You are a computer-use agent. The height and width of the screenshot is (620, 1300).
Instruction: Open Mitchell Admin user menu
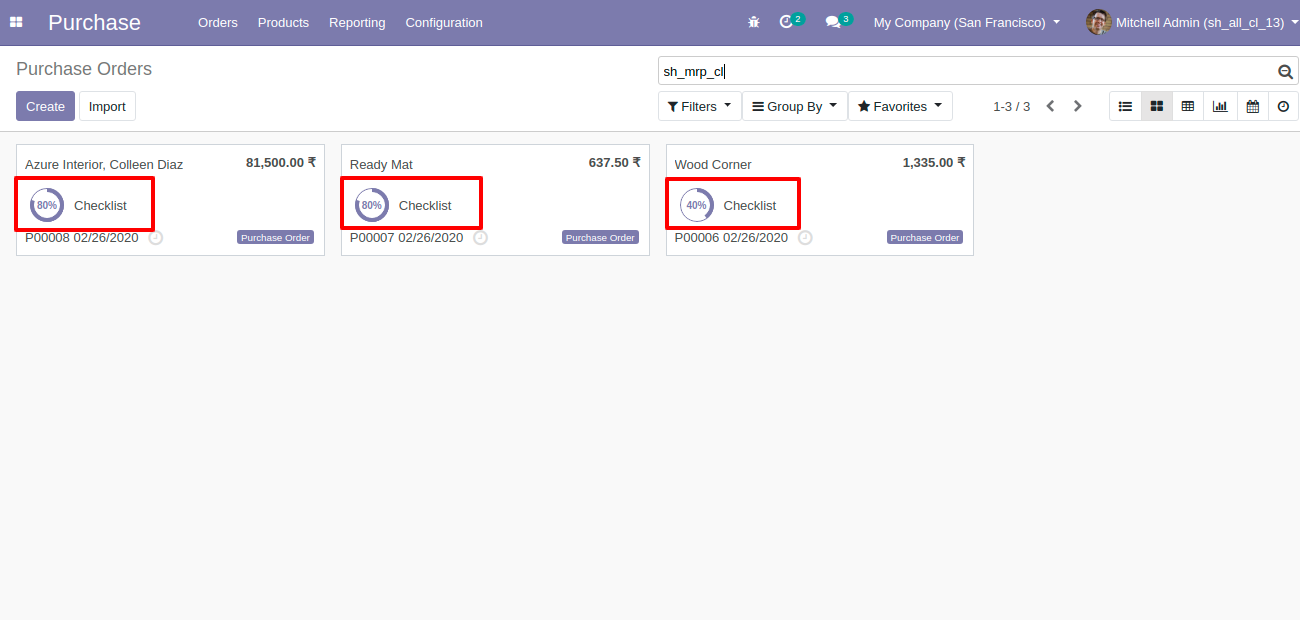tap(1192, 22)
